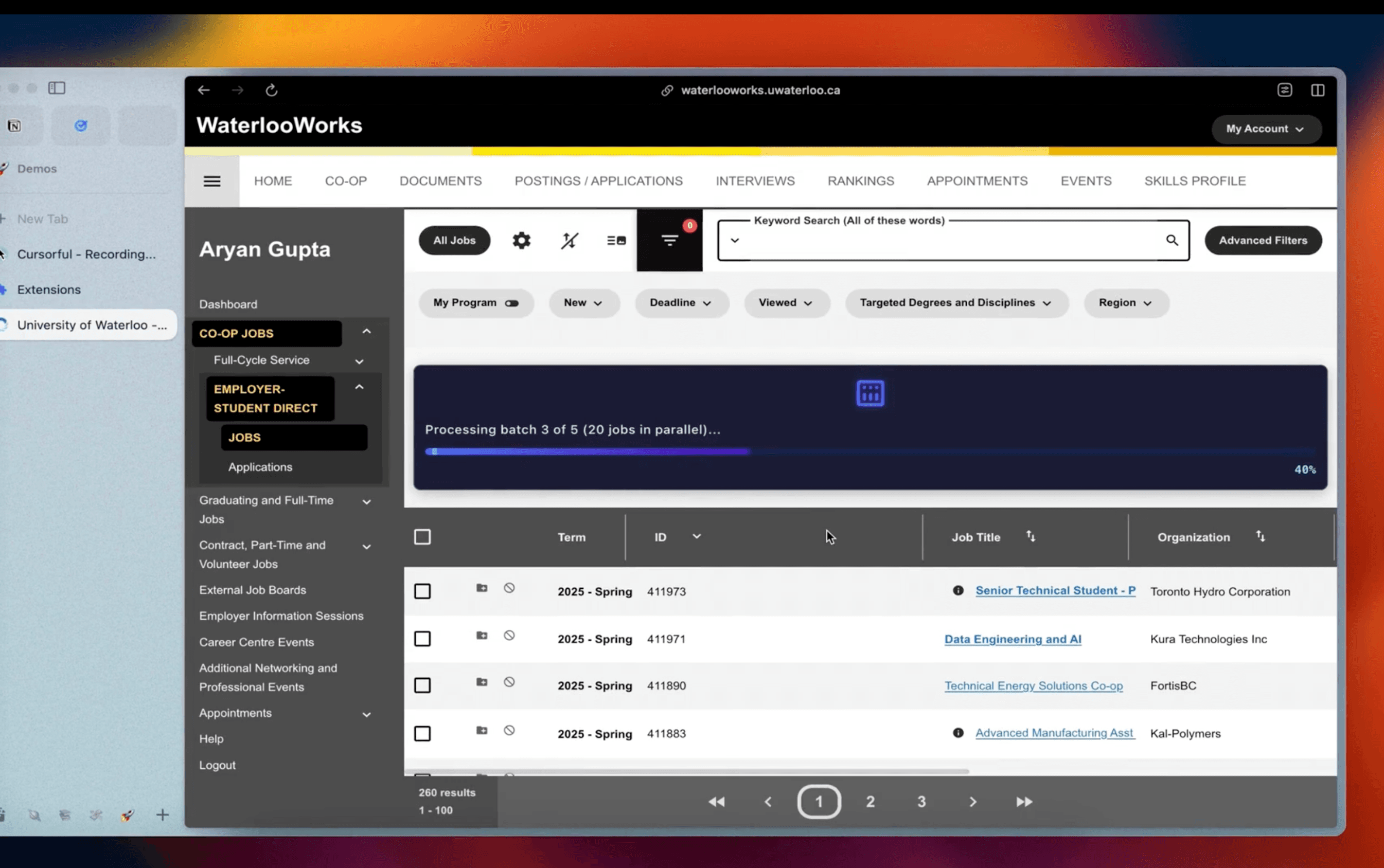Screen dimensions: 1384x868
Task: Open keyword search mode chevron
Action: coord(735,241)
